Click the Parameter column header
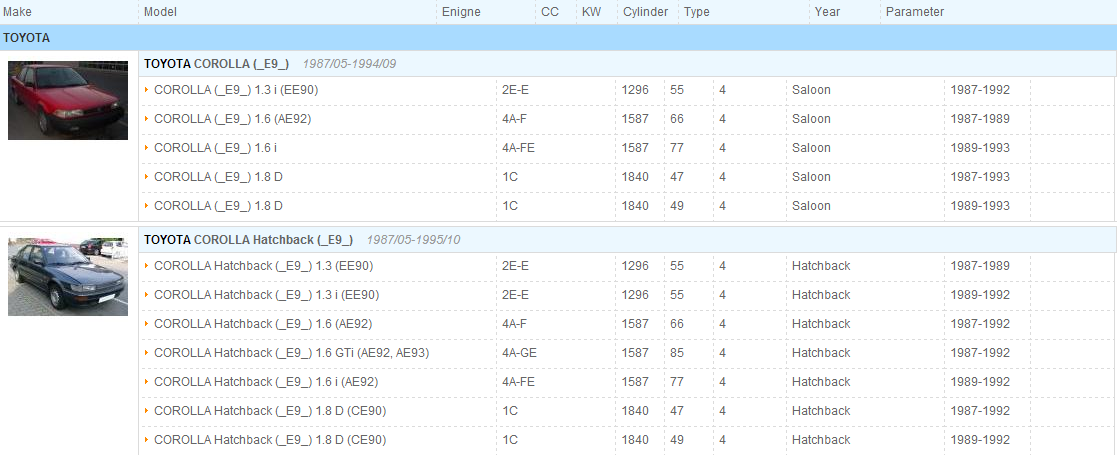The height and width of the screenshot is (455, 1117). point(915,12)
